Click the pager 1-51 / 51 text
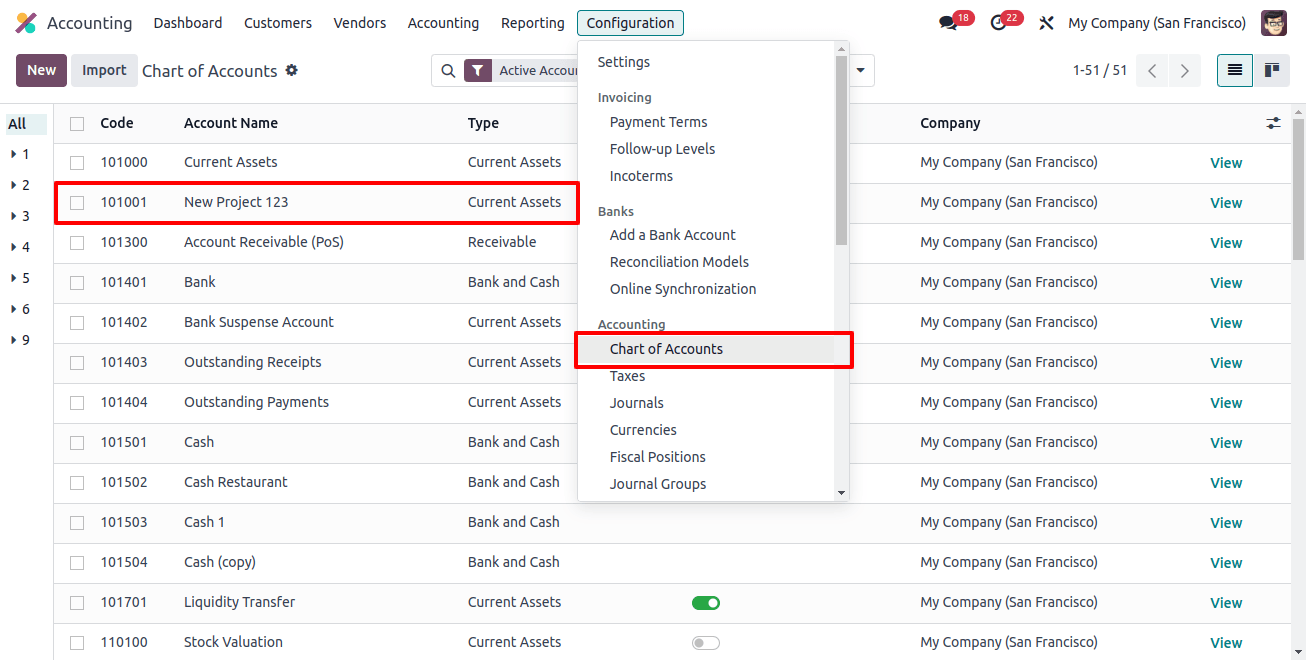 point(1100,71)
